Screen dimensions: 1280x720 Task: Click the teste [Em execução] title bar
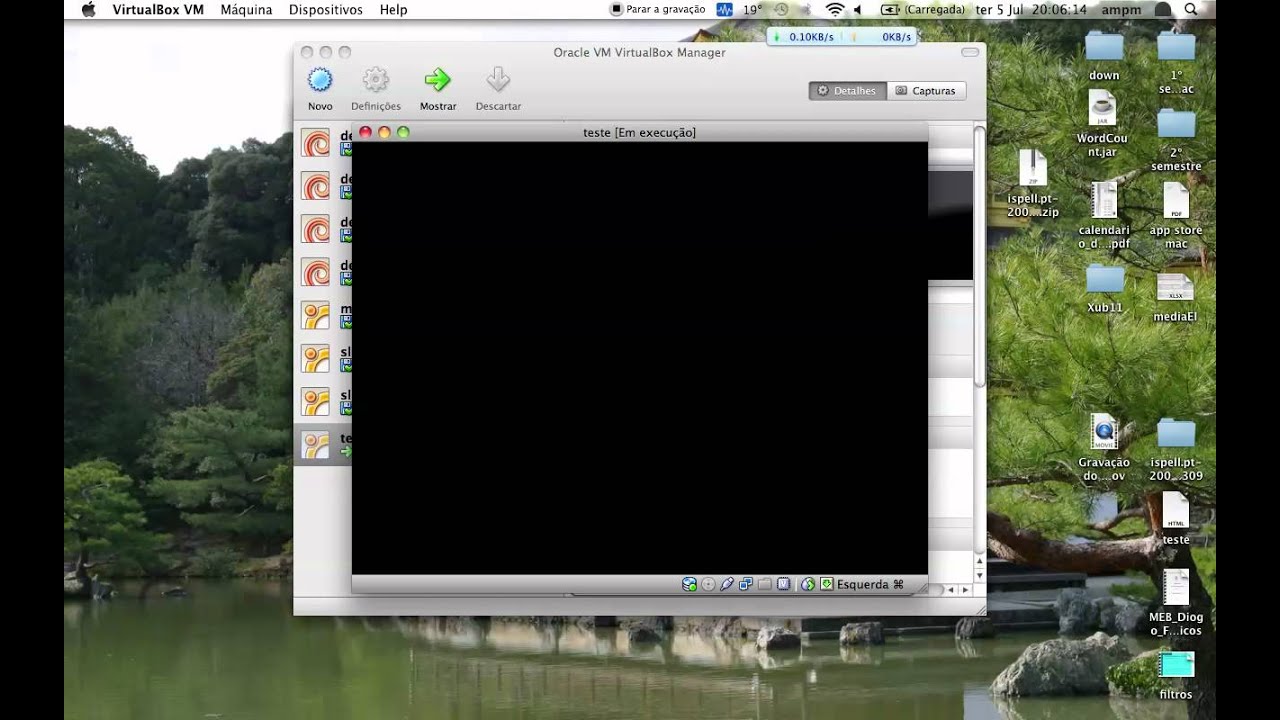[639, 132]
